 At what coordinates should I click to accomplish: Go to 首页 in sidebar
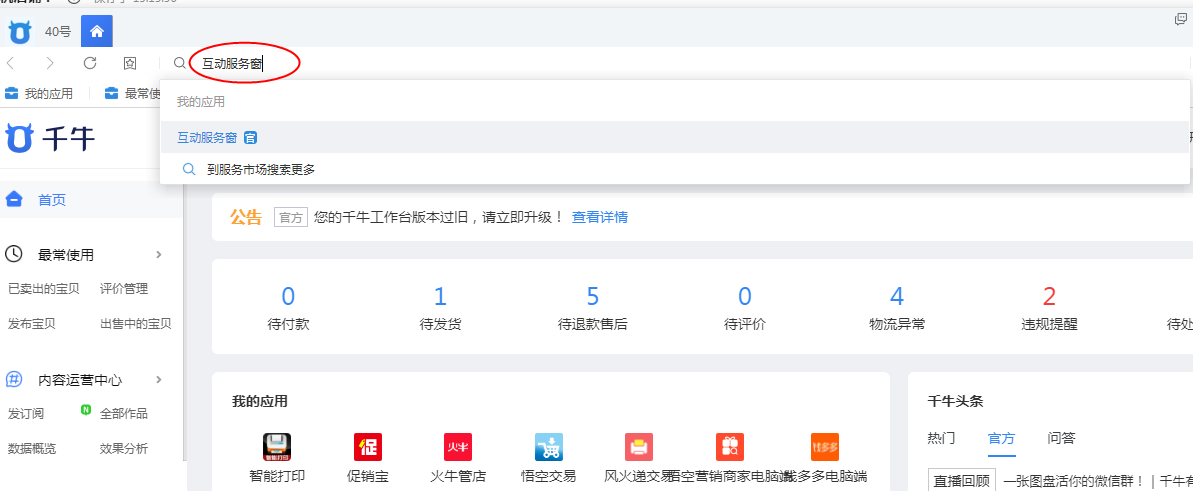coord(52,200)
